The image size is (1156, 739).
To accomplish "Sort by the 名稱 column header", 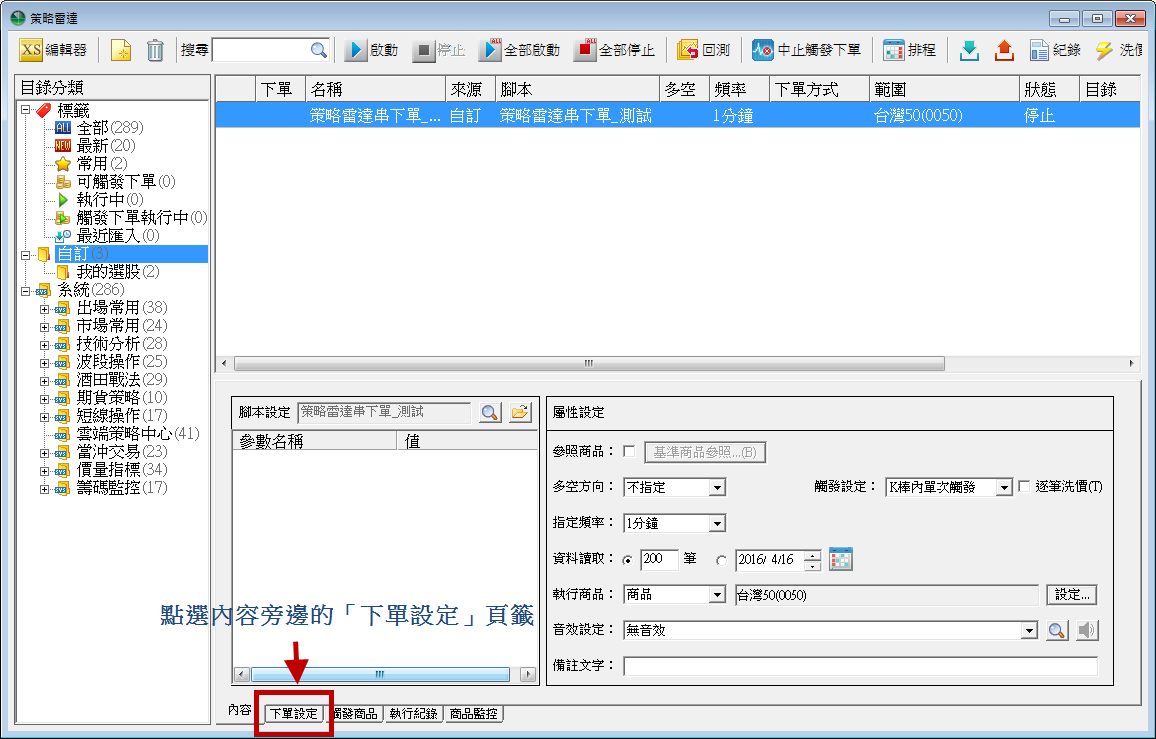I will point(375,89).
